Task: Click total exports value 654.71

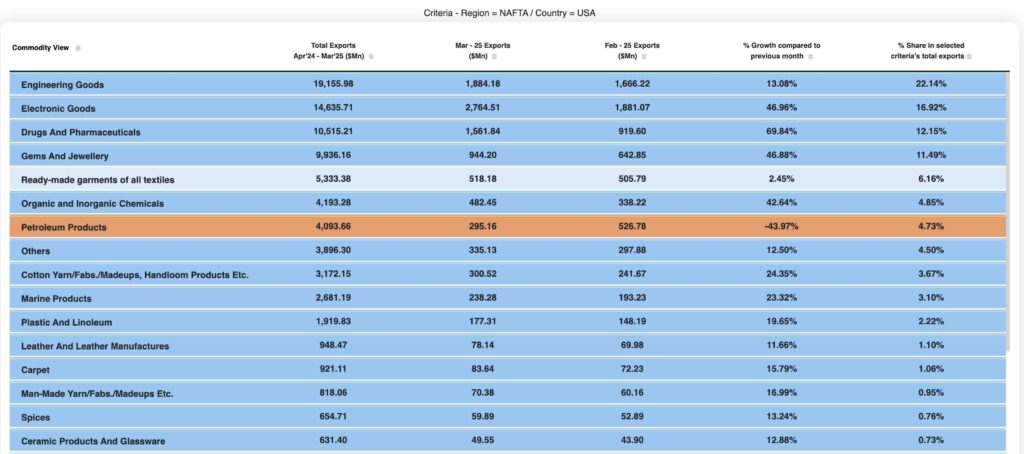Action: click(x=333, y=417)
